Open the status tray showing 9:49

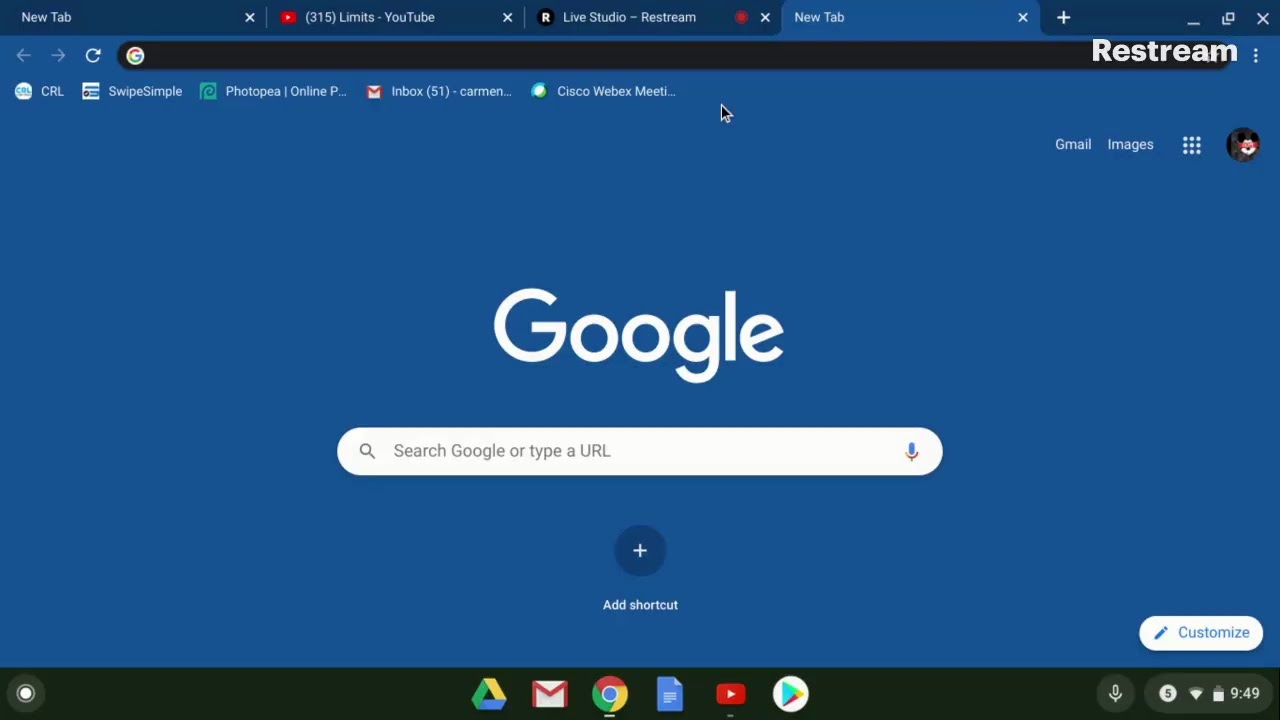pos(1210,693)
